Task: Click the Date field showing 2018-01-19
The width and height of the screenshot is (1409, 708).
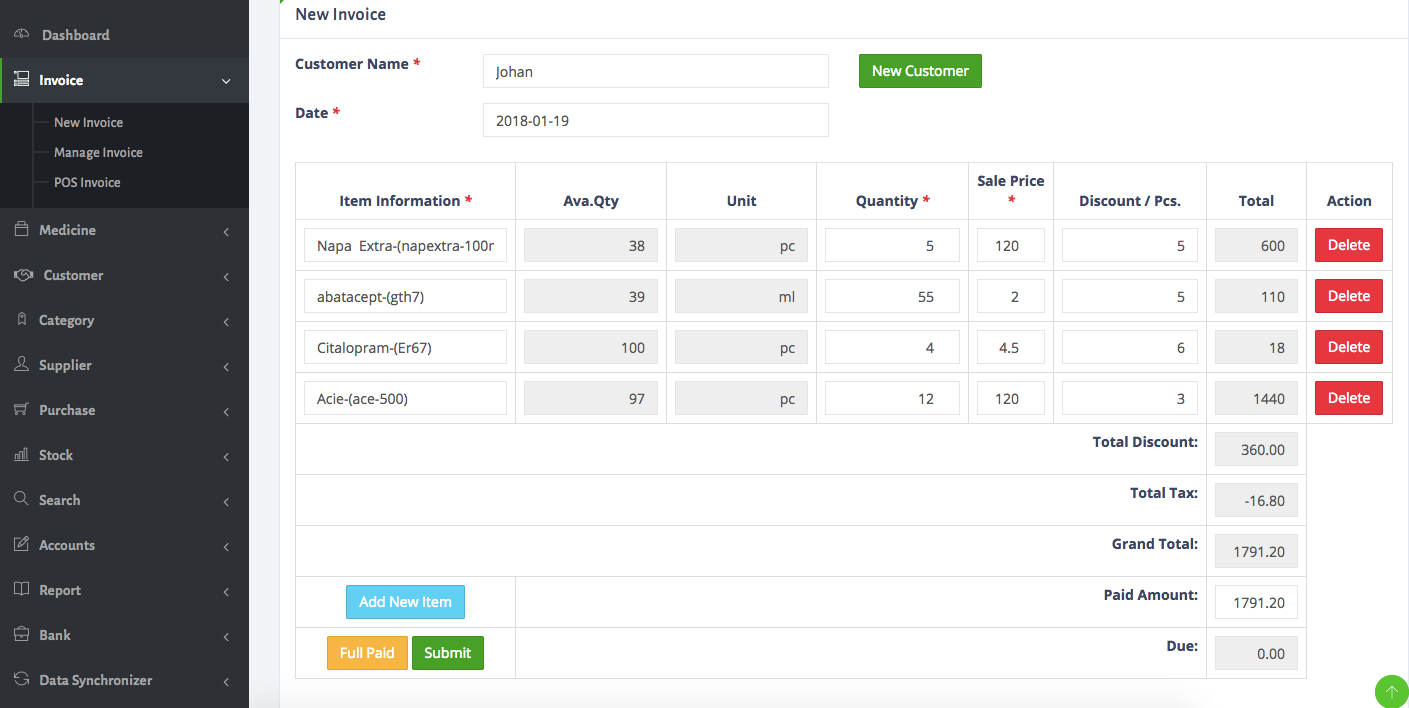Action: [655, 120]
